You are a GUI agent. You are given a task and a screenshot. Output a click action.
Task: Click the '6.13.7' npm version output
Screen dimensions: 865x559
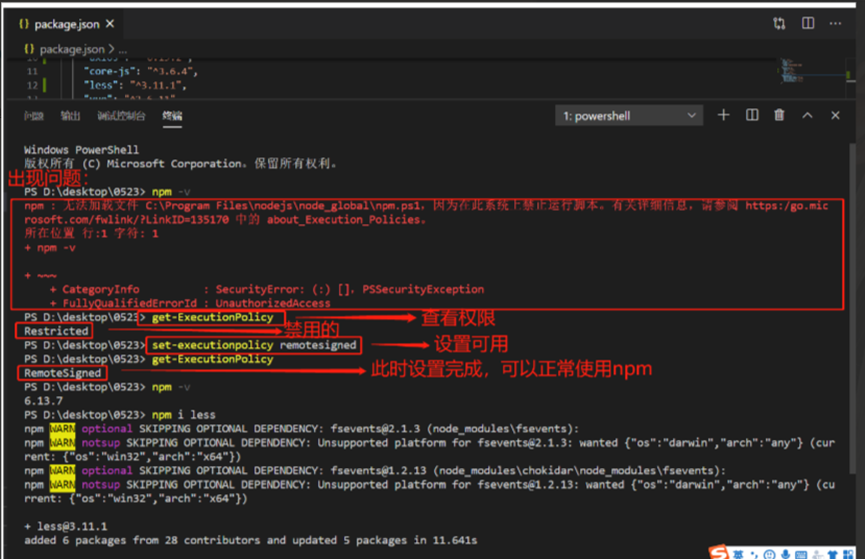[43, 401]
